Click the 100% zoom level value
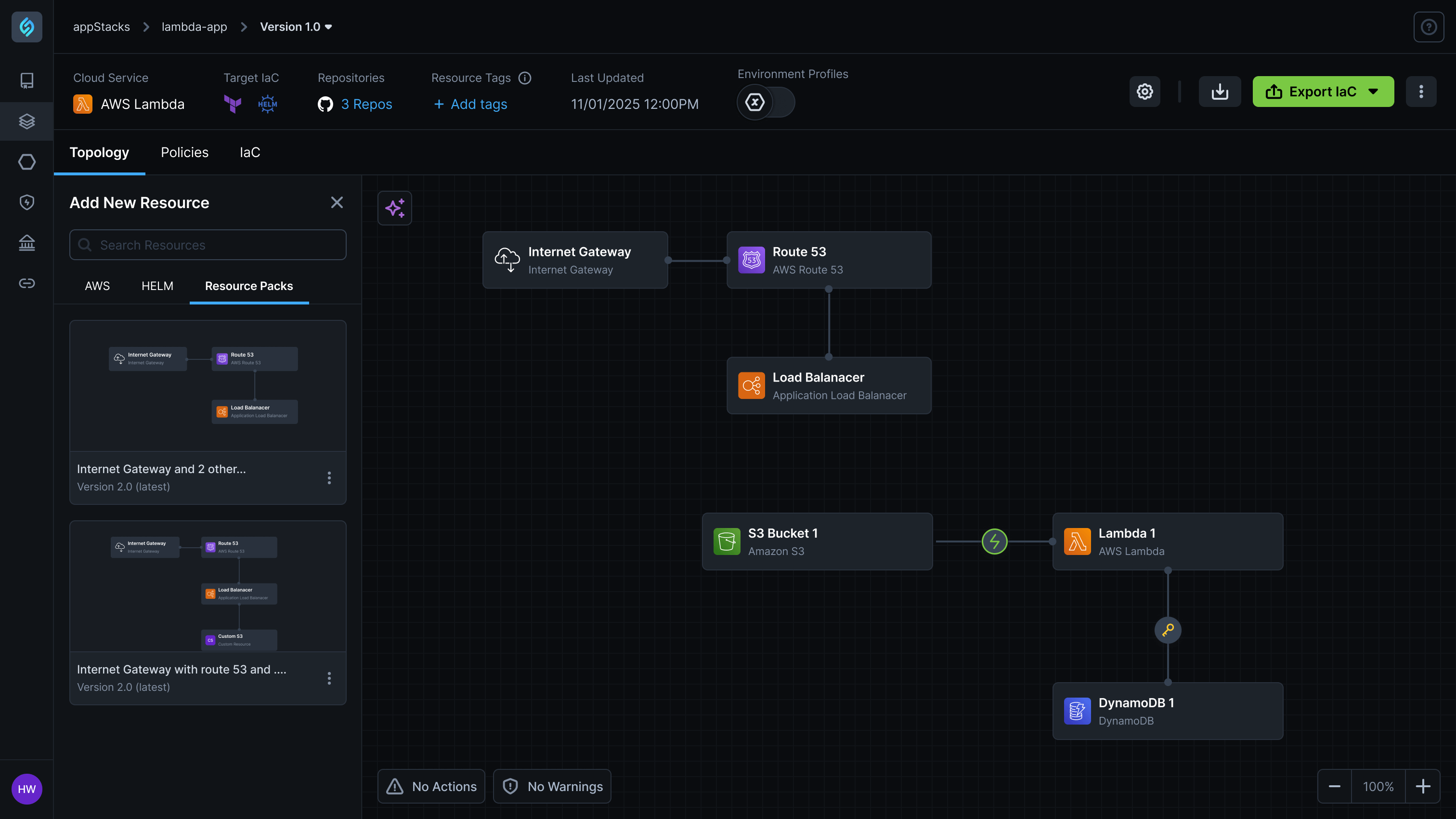The image size is (1456, 819). (1378, 786)
